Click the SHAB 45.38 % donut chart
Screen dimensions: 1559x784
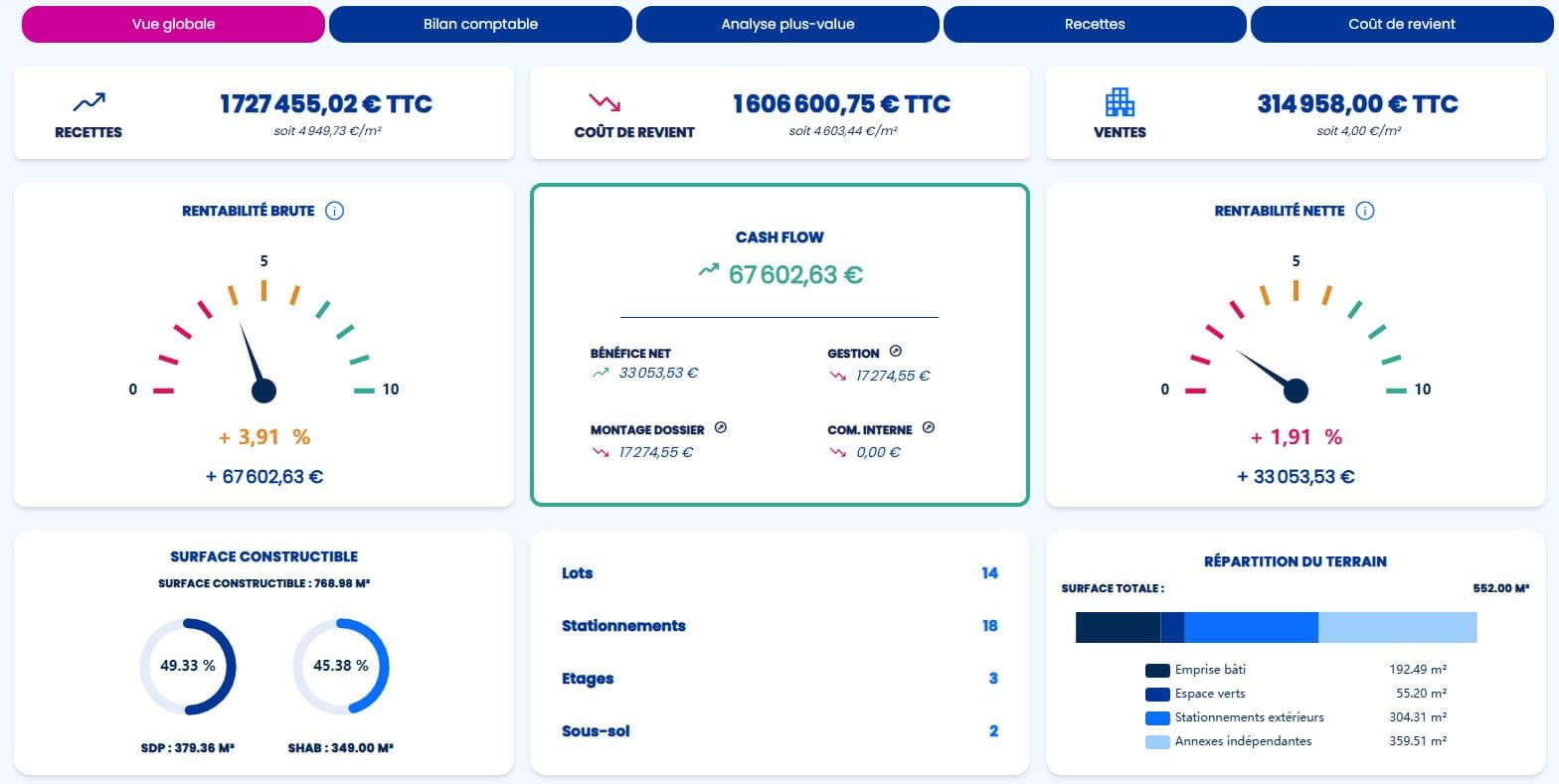point(341,667)
